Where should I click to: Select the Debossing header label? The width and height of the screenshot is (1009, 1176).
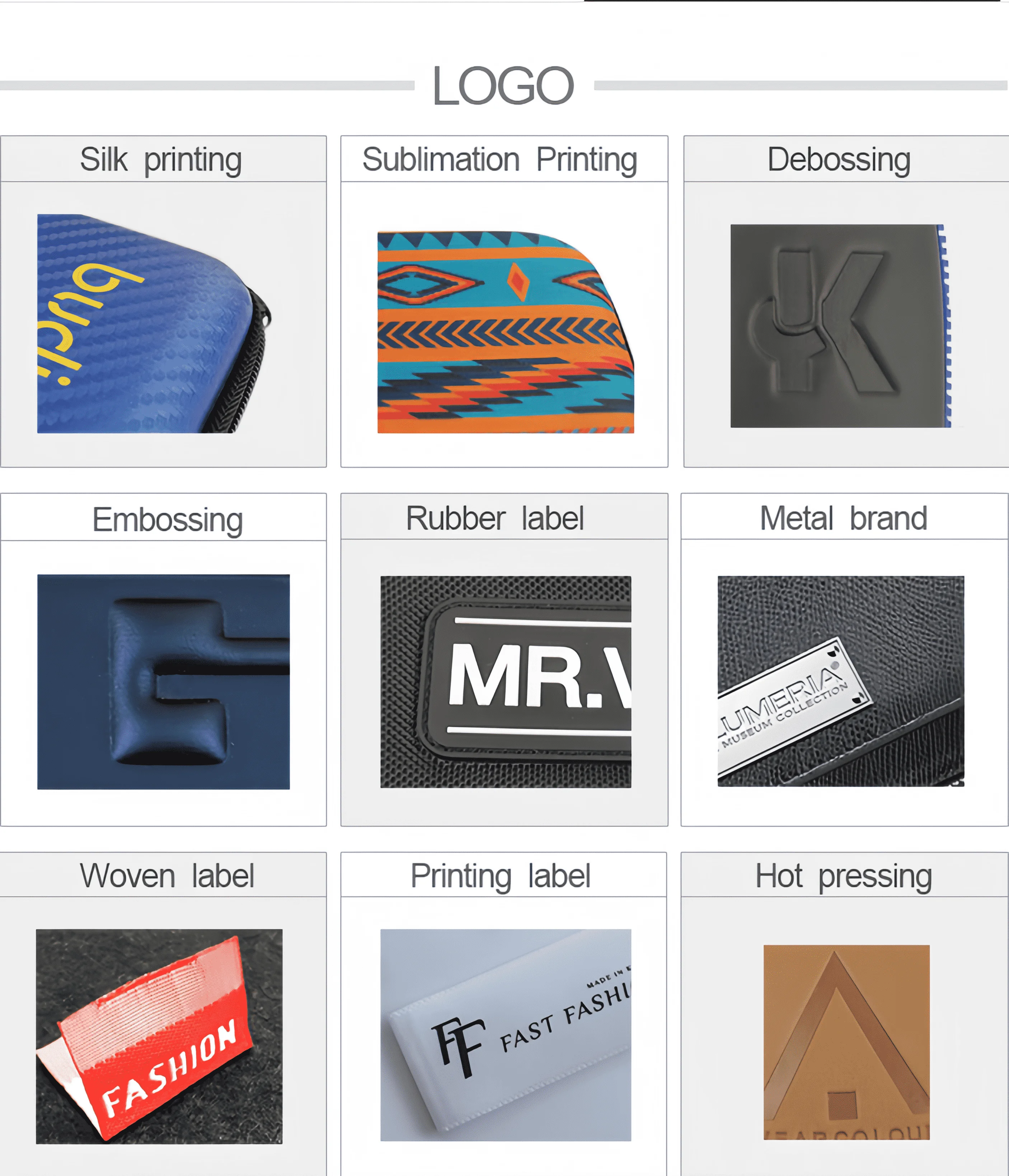tap(839, 160)
